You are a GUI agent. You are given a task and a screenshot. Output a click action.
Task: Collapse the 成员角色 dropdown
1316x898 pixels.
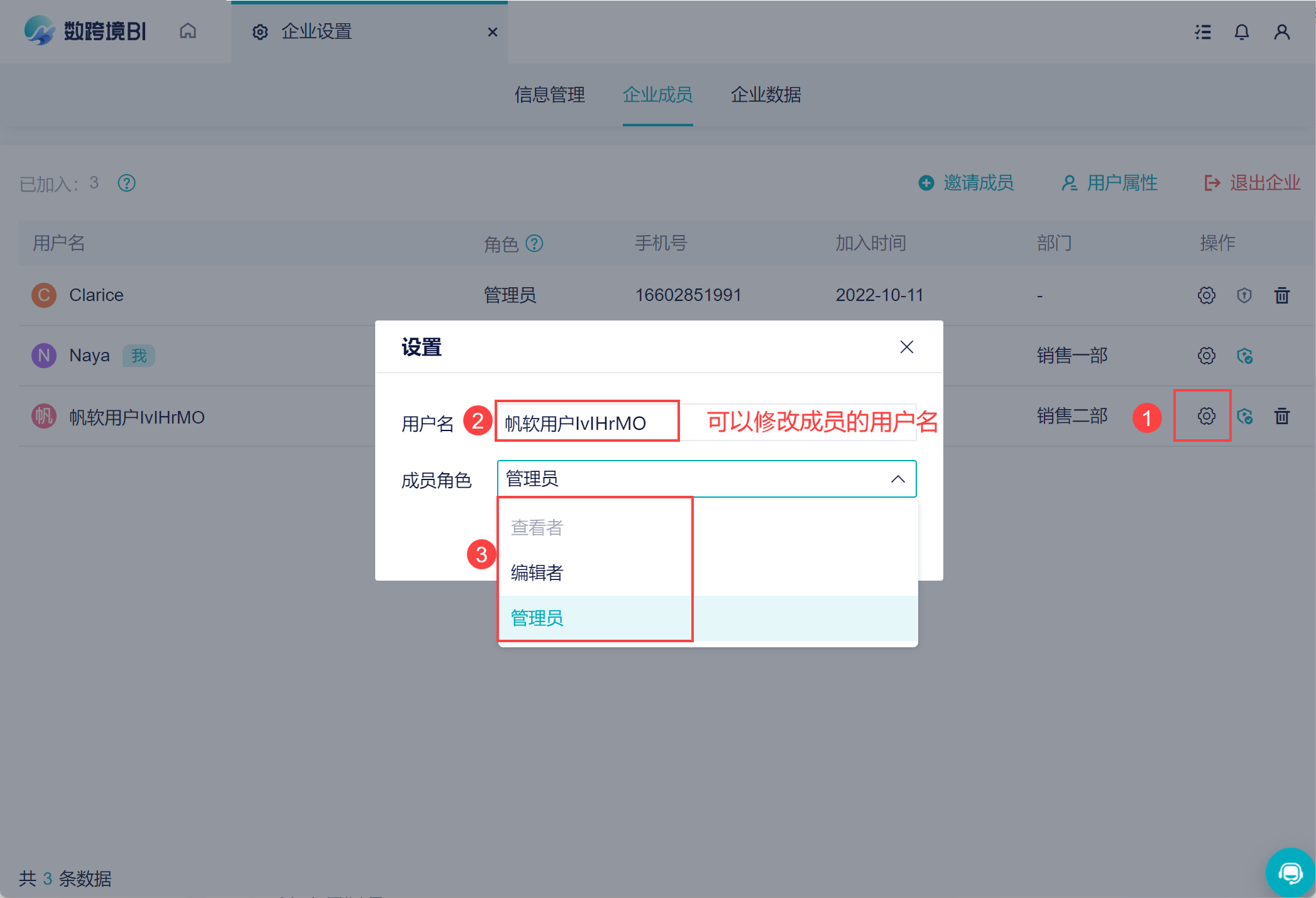click(897, 479)
